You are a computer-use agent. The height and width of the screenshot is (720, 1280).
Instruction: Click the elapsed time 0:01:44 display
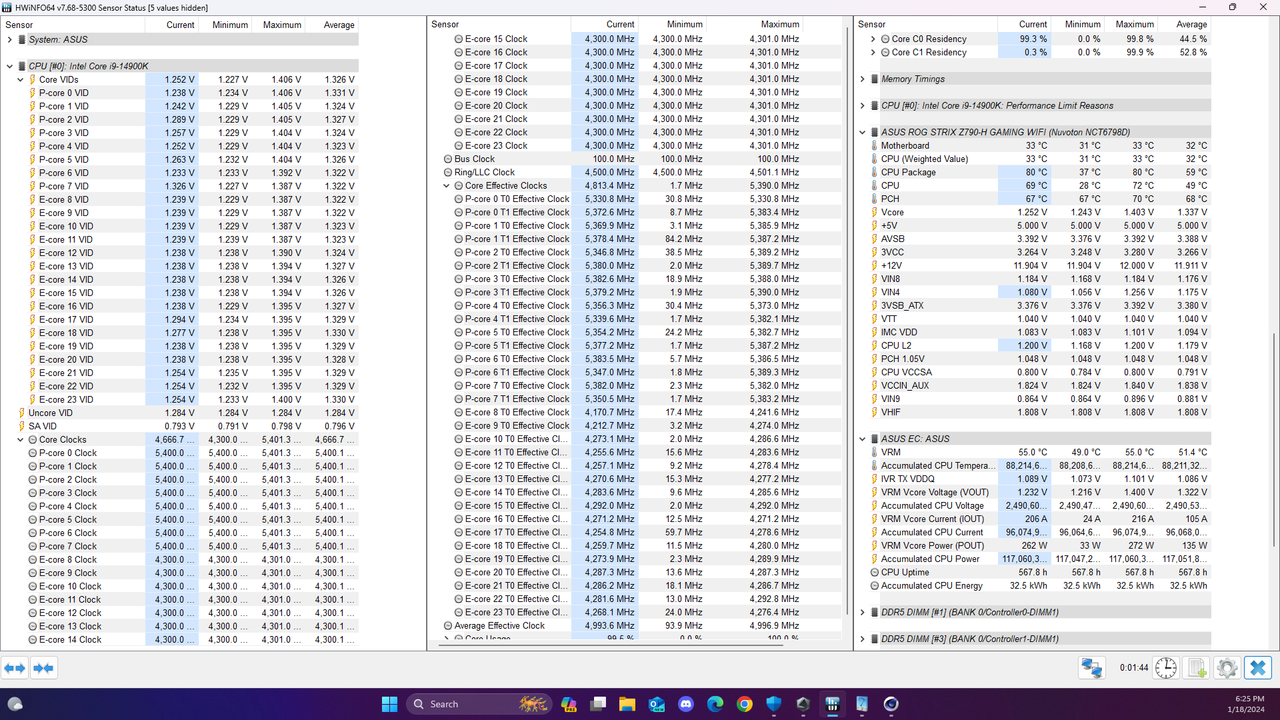[x=1133, y=668]
